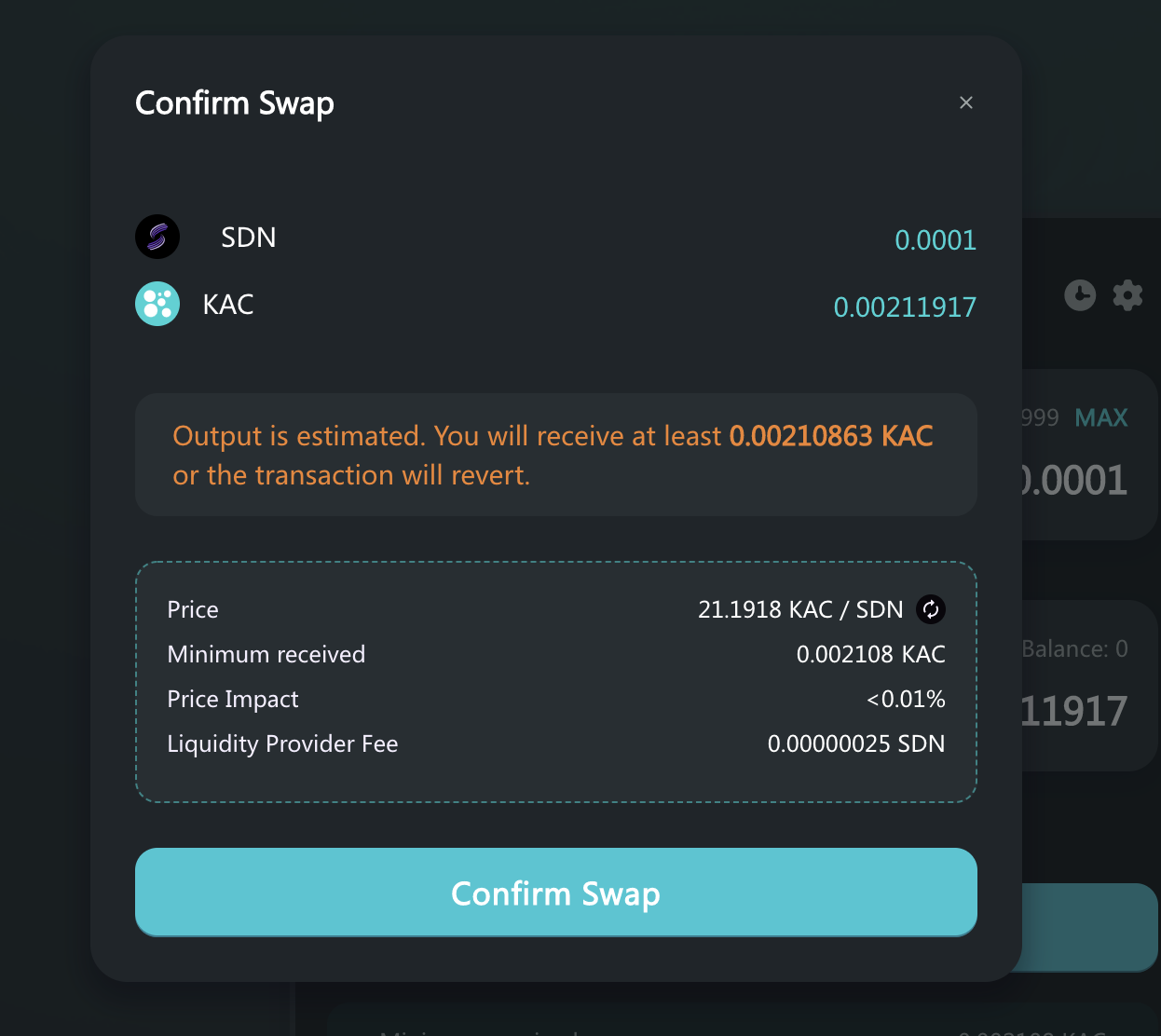Click the Price Impact label
Viewport: 1161px width, 1036px height.
(233, 699)
